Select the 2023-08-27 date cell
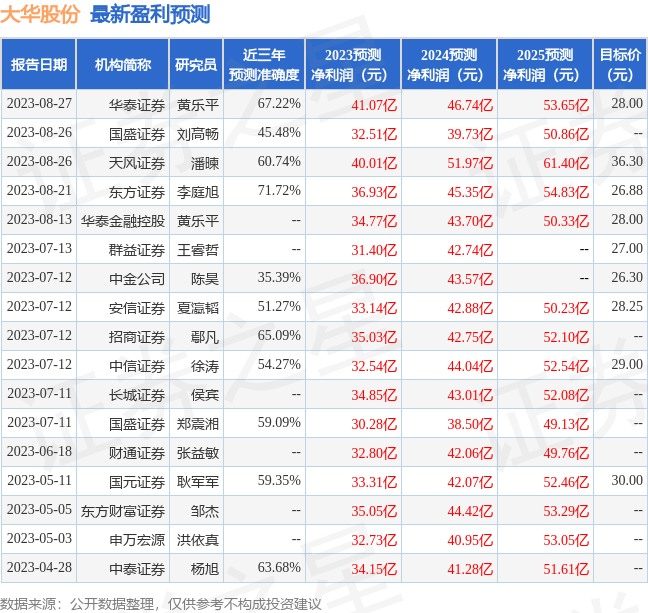This screenshot has width=648, height=613. tap(39, 104)
